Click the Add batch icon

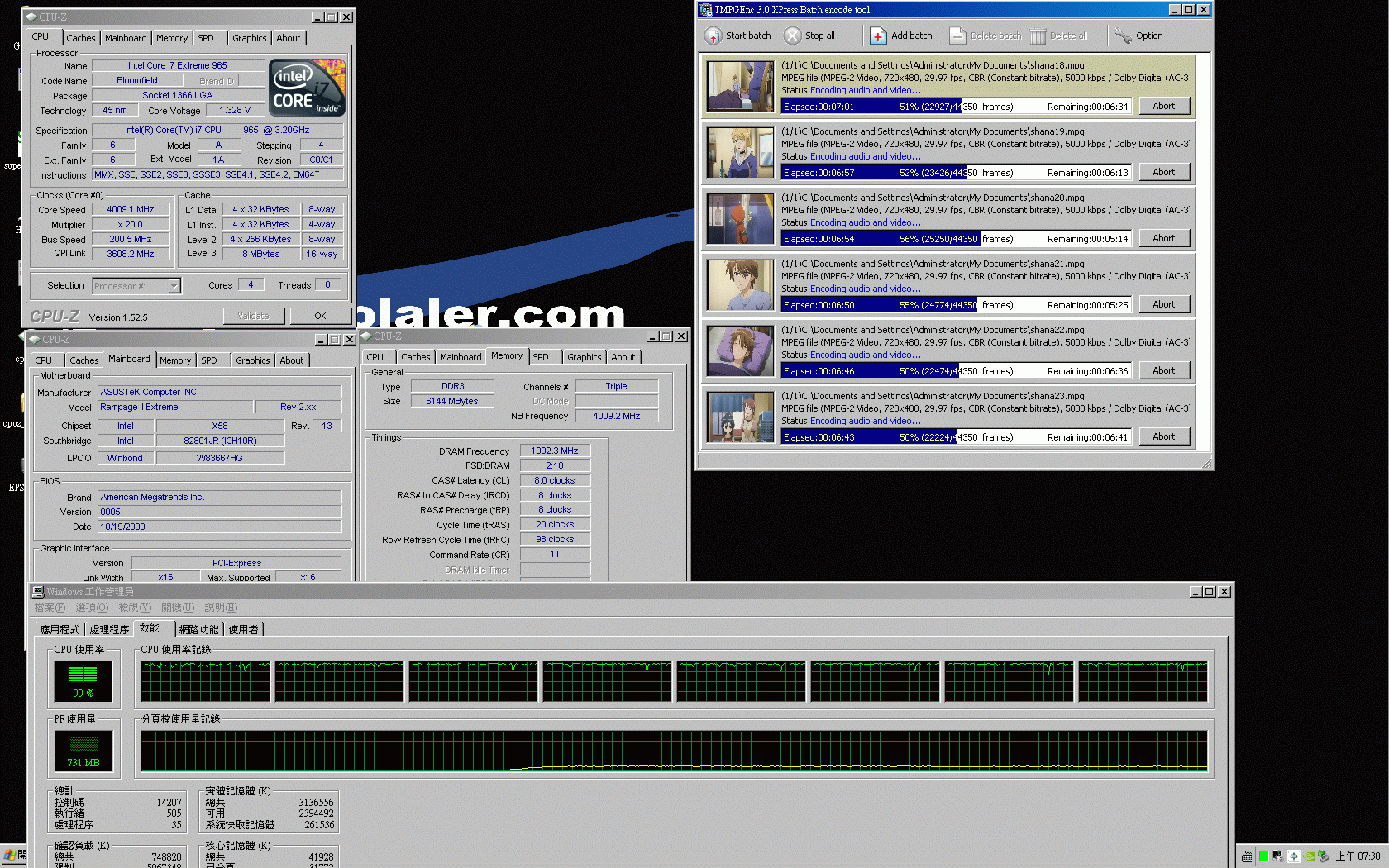coord(878,36)
